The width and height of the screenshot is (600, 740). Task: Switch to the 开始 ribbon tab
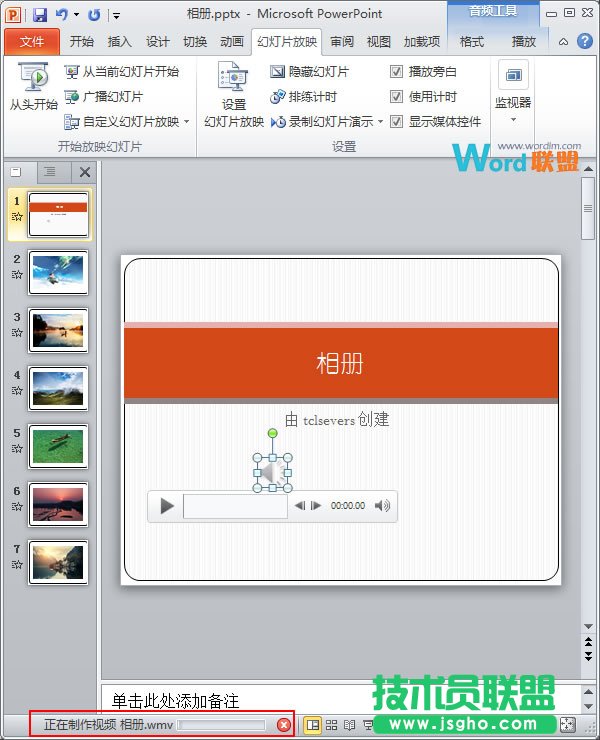coord(81,42)
